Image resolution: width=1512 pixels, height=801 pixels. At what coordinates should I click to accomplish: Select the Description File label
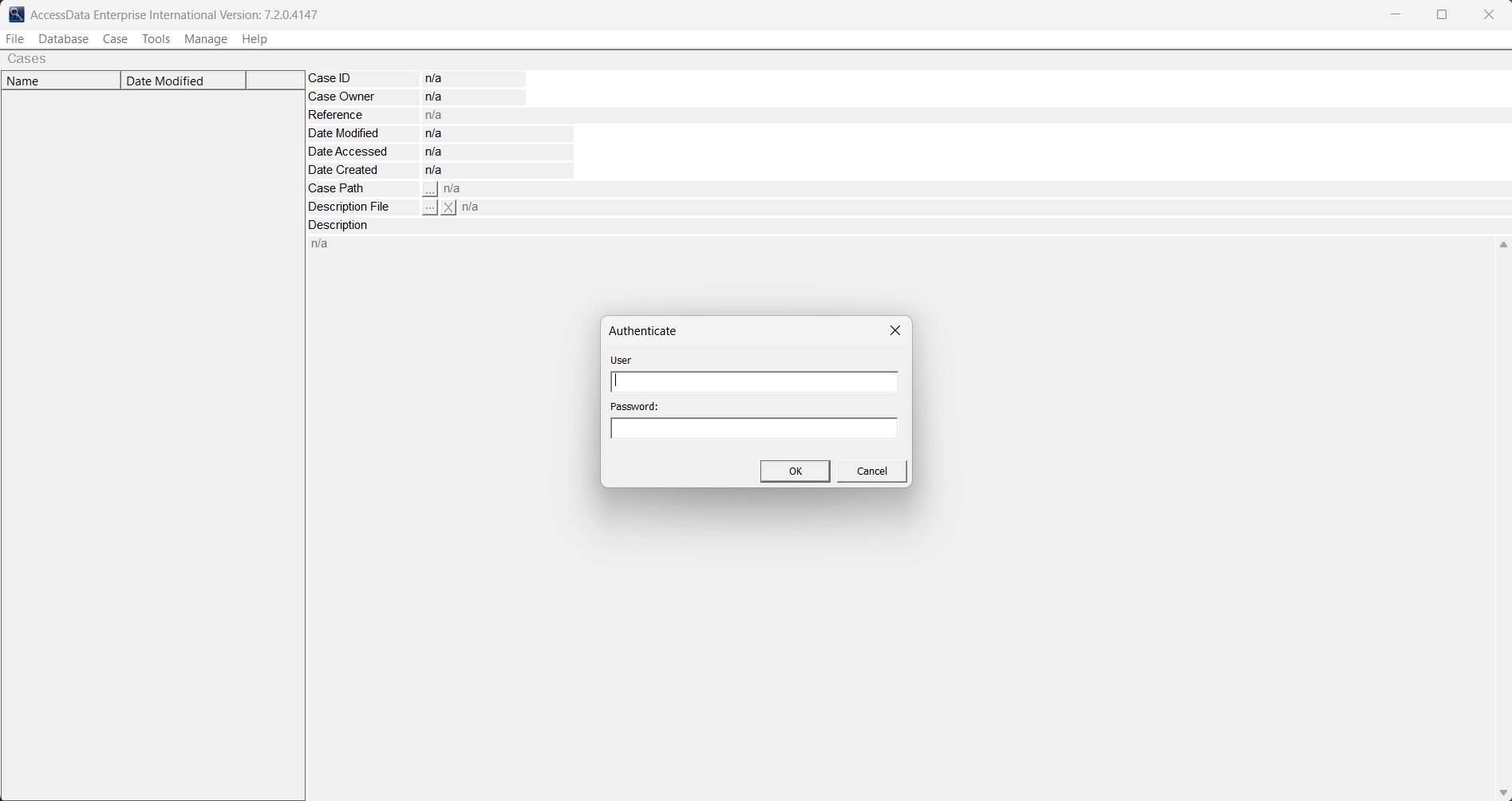point(348,207)
